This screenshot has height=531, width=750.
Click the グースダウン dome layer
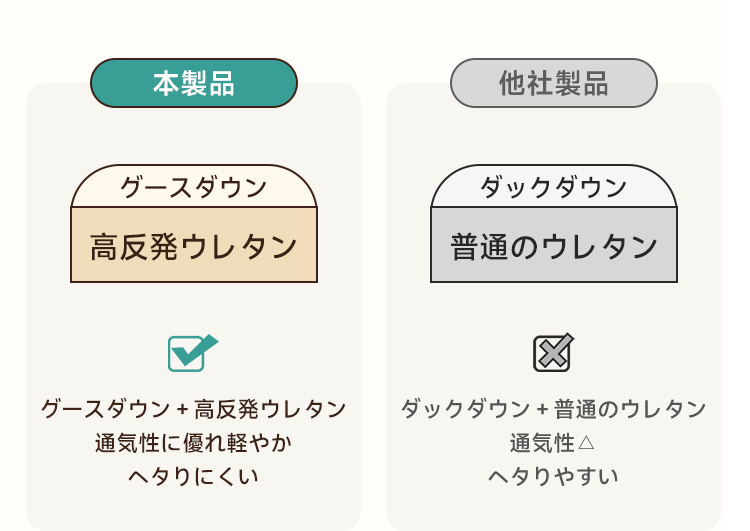[x=194, y=187]
